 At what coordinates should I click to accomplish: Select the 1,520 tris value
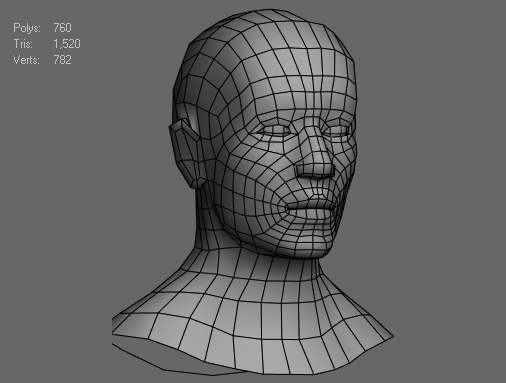(x=67, y=44)
